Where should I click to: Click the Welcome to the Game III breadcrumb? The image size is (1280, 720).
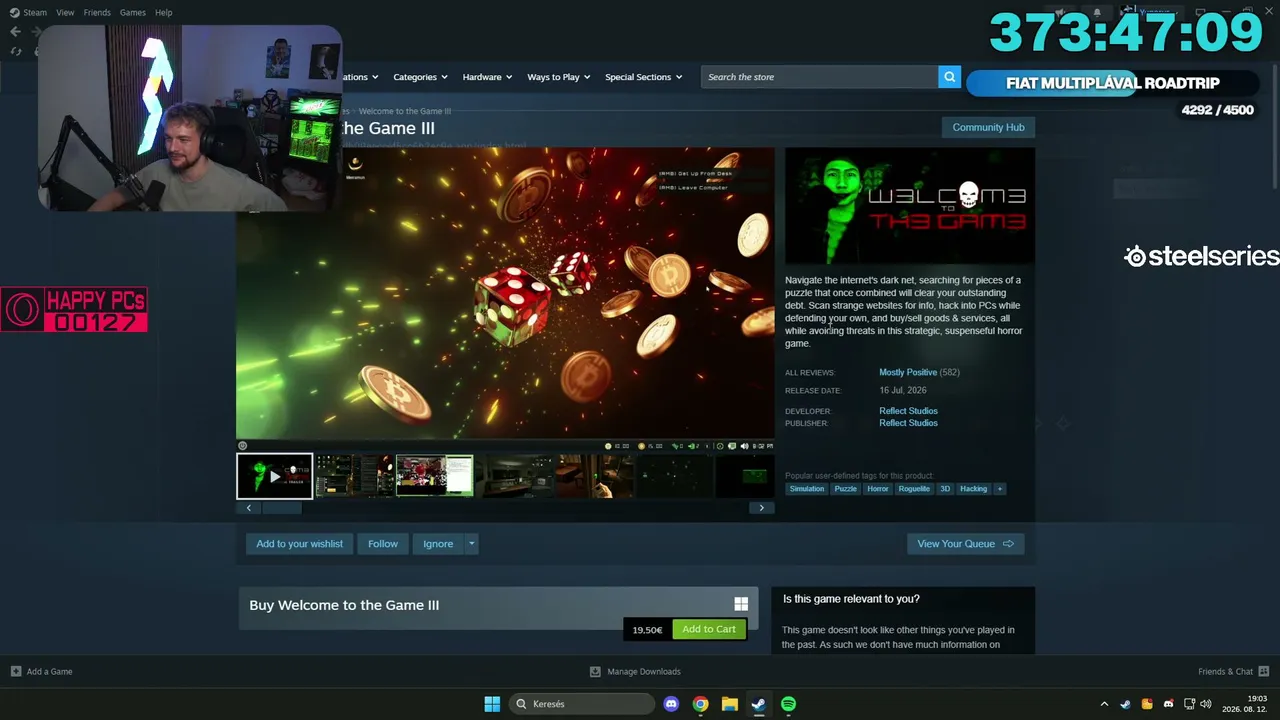[405, 111]
